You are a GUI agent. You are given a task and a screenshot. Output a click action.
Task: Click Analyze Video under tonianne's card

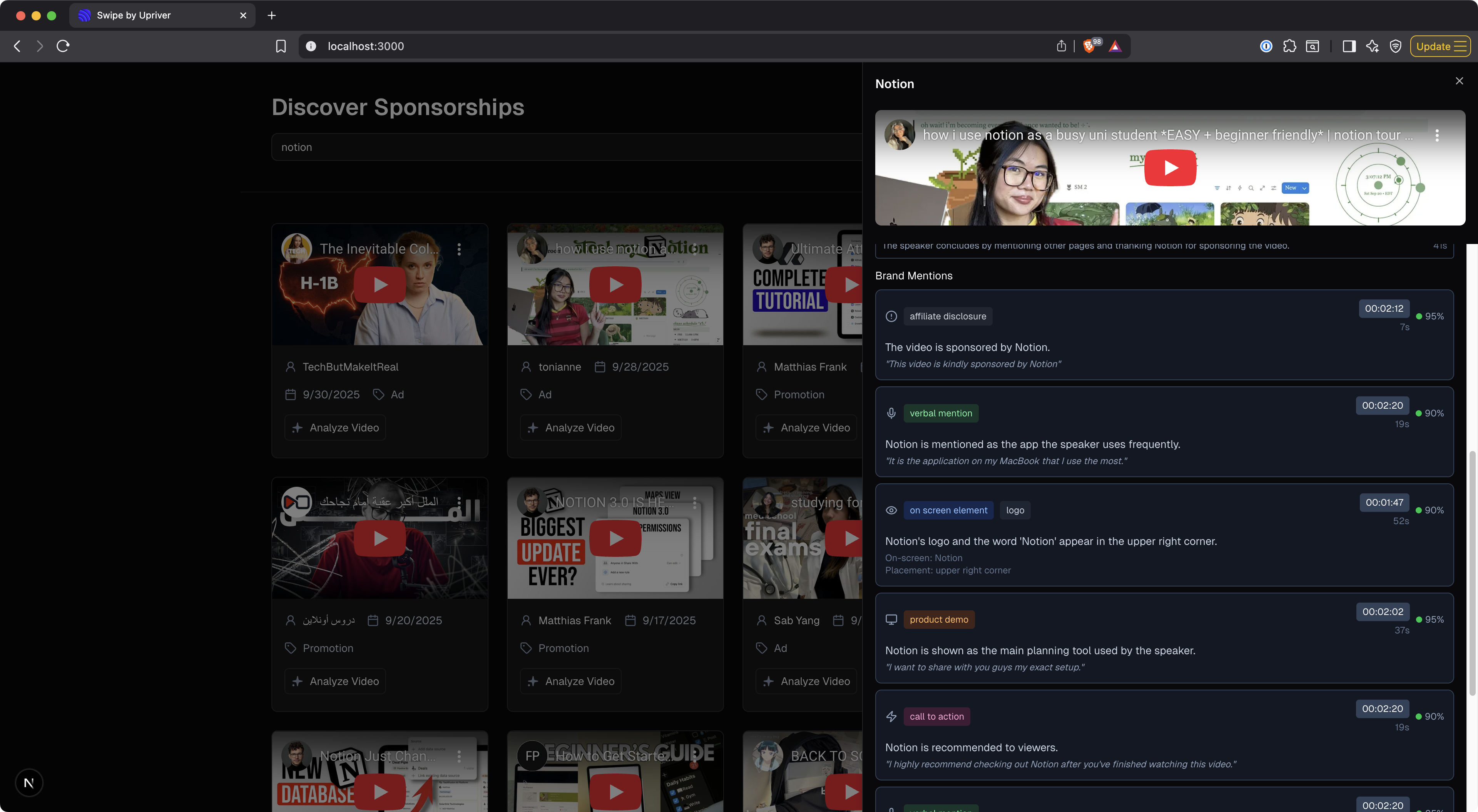click(571, 428)
